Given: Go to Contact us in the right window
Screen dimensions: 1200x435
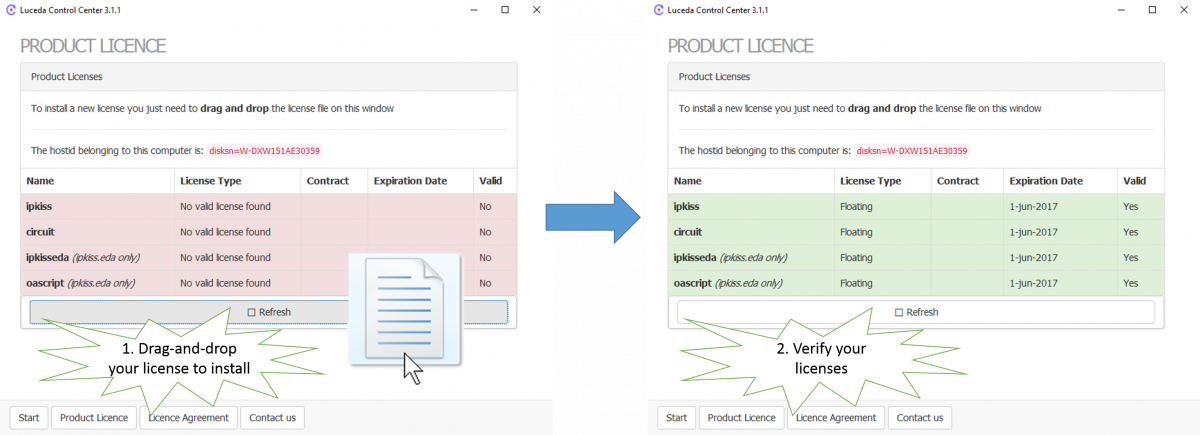Looking at the screenshot, I should point(920,418).
